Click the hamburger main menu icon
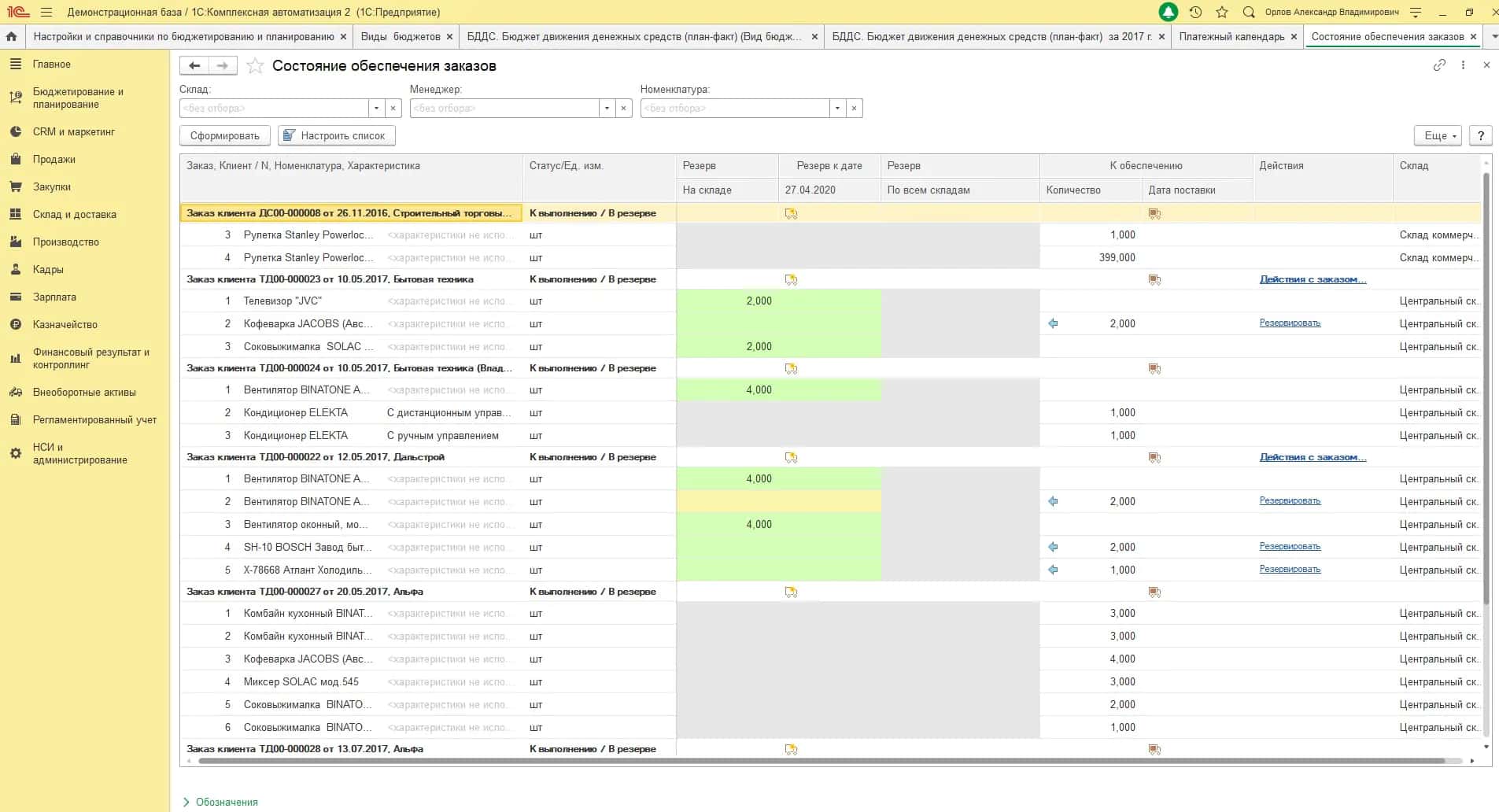The height and width of the screenshot is (812, 1499). tap(46, 12)
